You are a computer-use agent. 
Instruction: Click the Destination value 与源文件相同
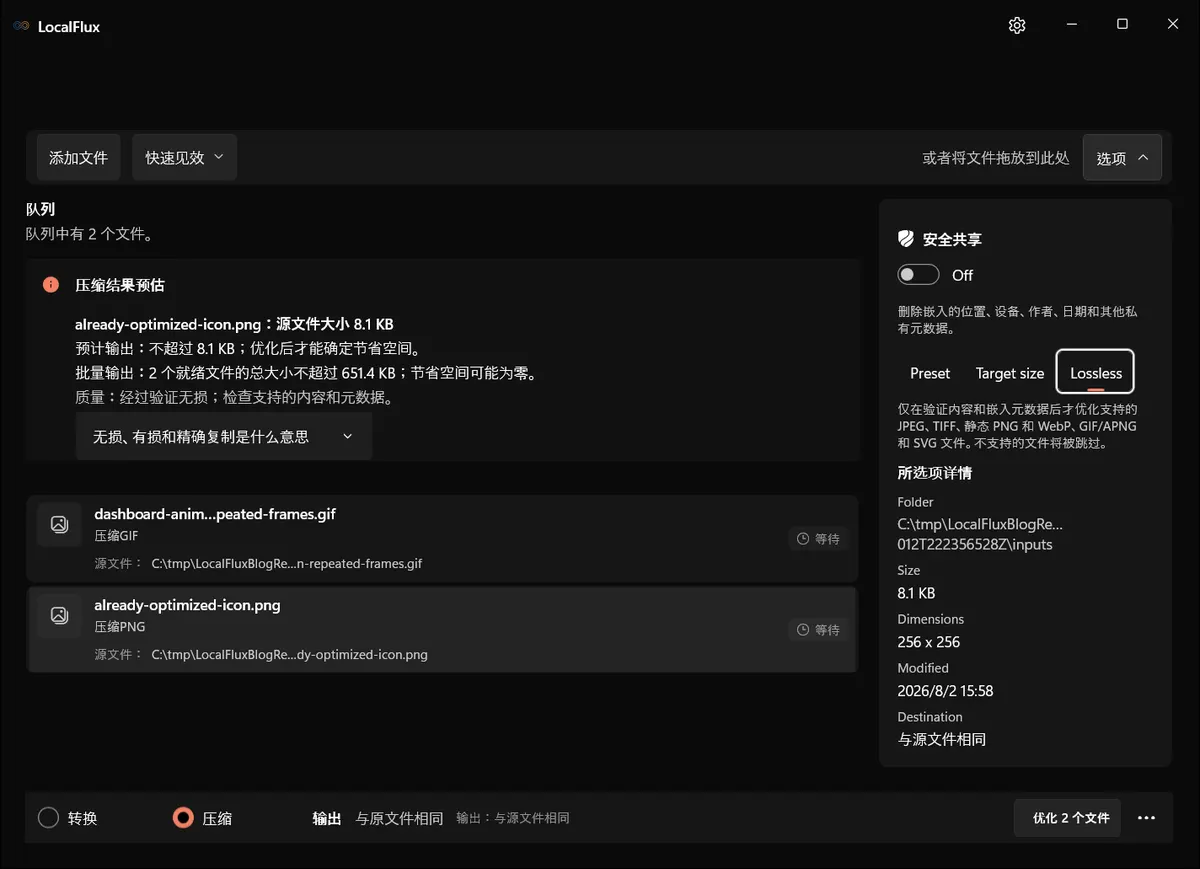point(941,740)
